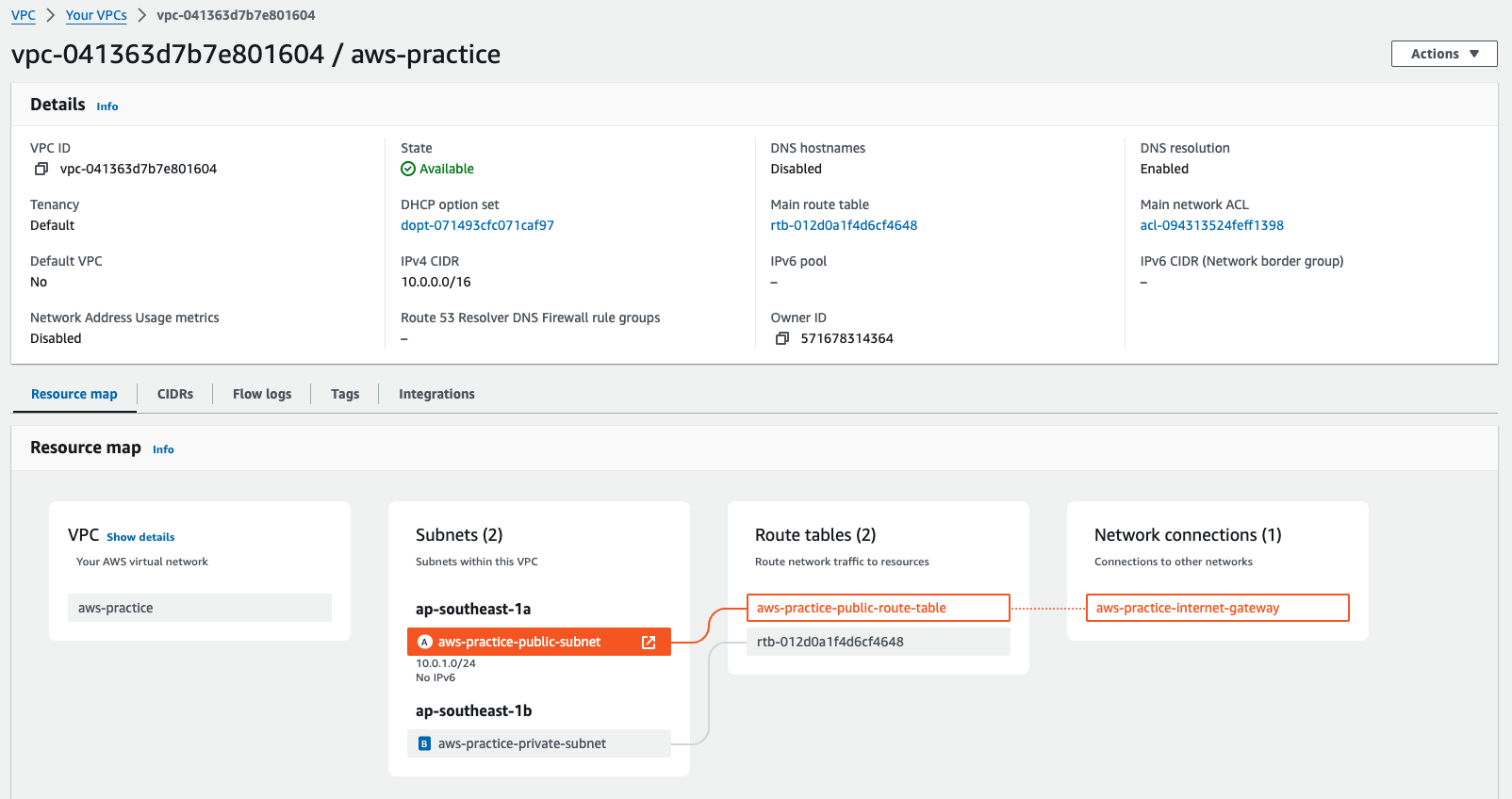The image size is (1512, 799).
Task: Click DNS hostnames value Disabled
Action: (797, 169)
